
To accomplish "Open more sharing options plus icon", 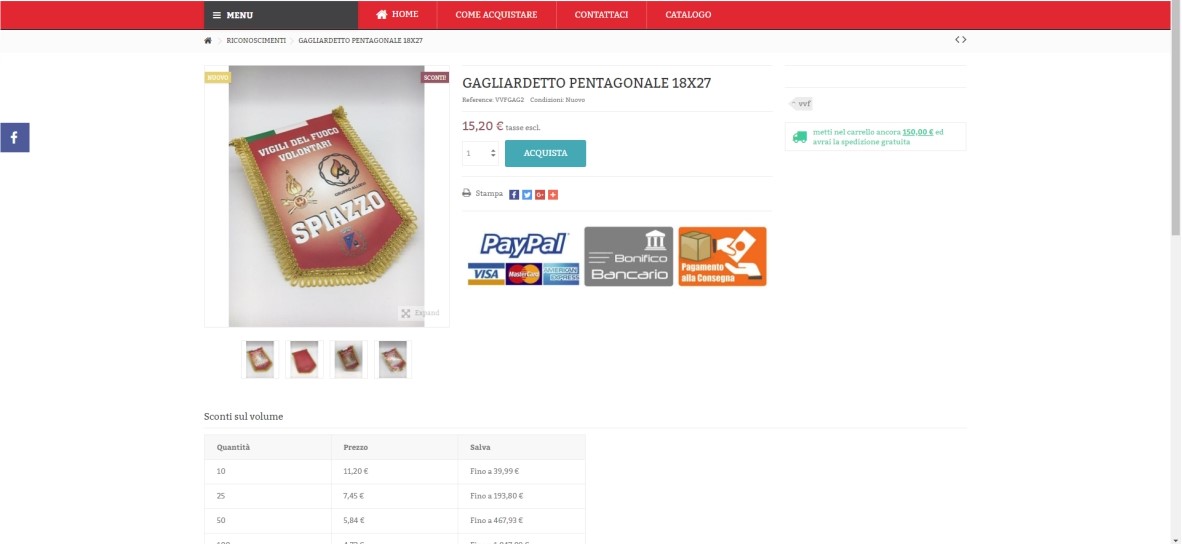I will (x=553, y=194).
